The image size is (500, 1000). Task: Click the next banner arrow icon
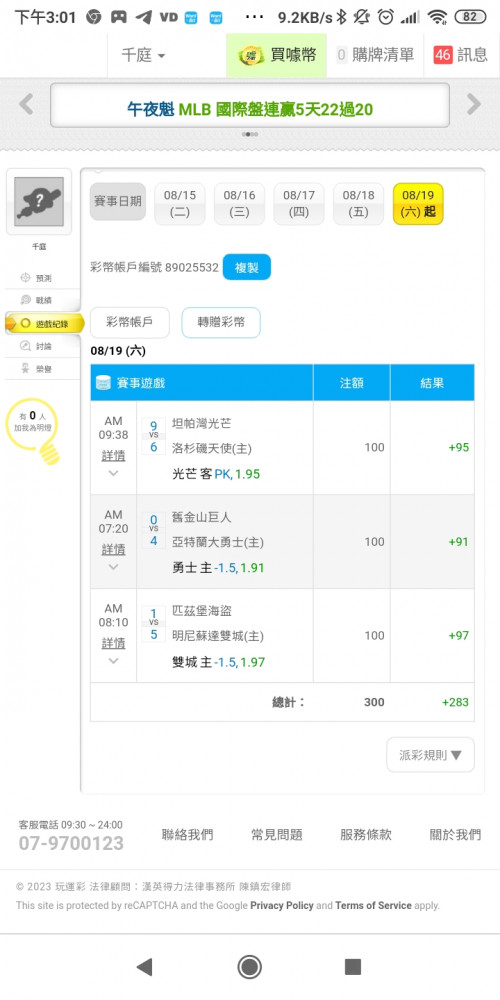[474, 104]
